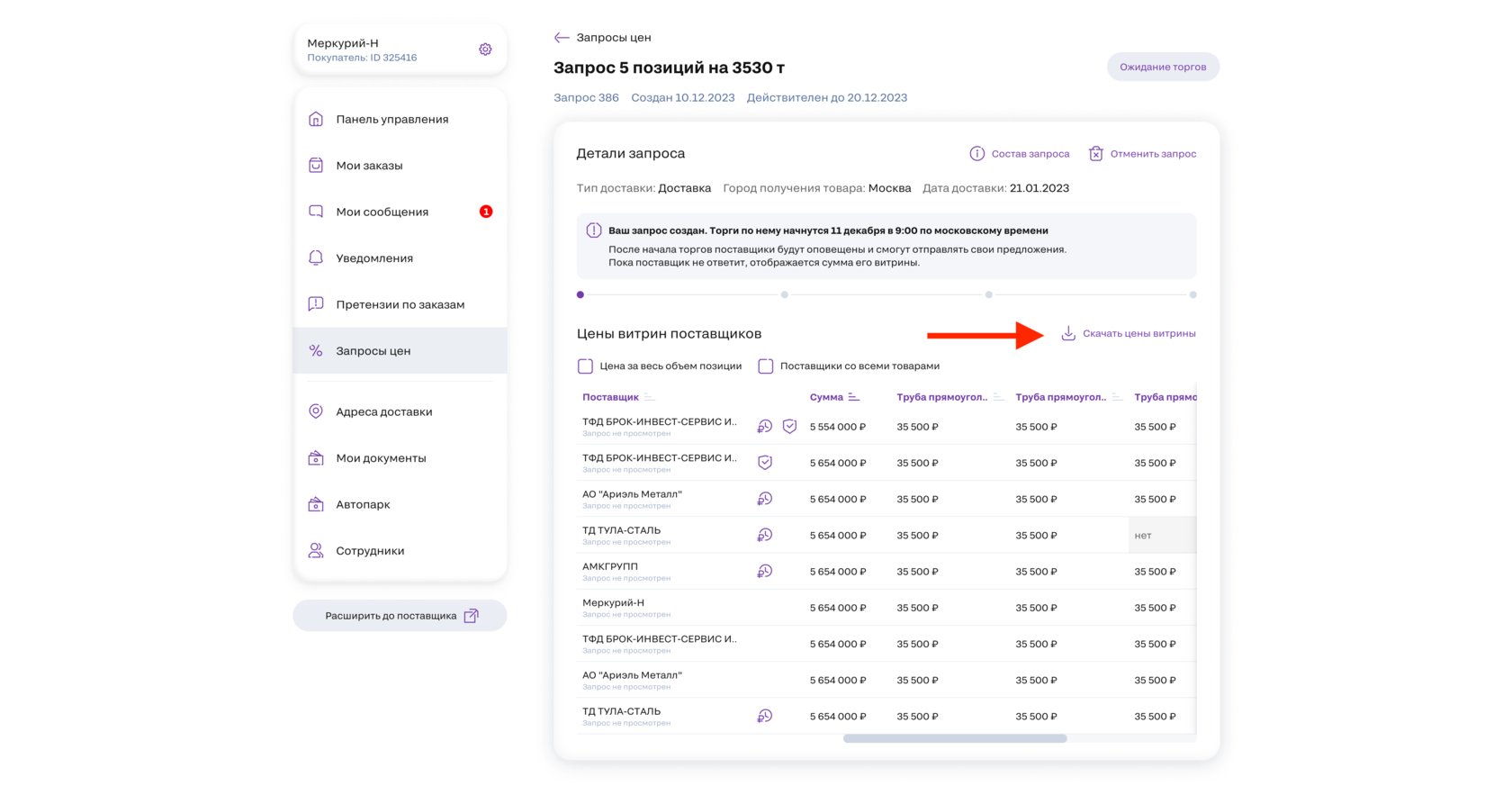
Task: Click the people icon beside Сотрудники
Action: coord(316,550)
